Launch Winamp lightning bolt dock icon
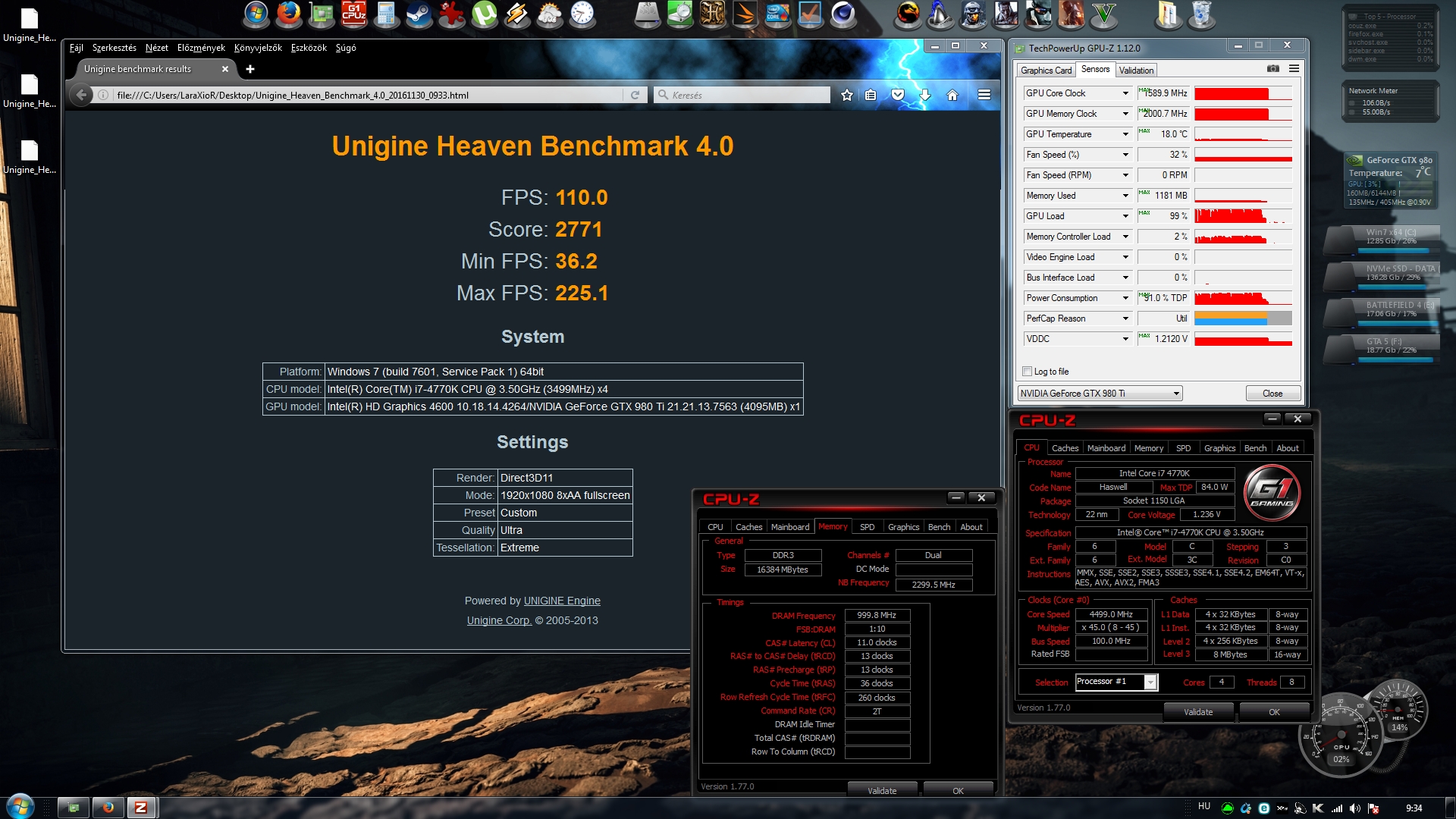Screen dimensions: 1456x819 pyautogui.click(x=516, y=14)
